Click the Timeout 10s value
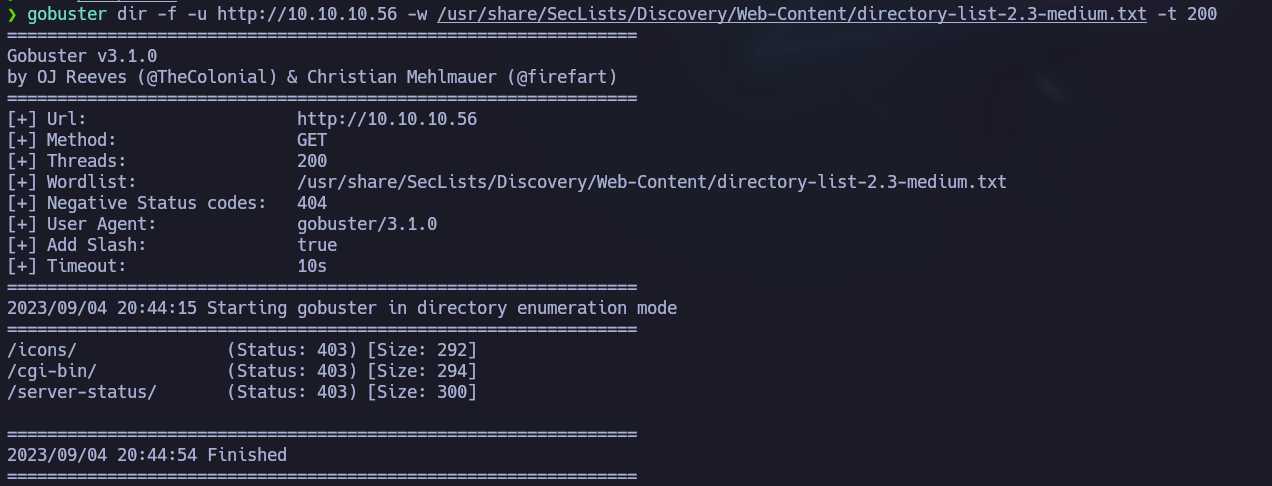1272x486 pixels. 312,266
